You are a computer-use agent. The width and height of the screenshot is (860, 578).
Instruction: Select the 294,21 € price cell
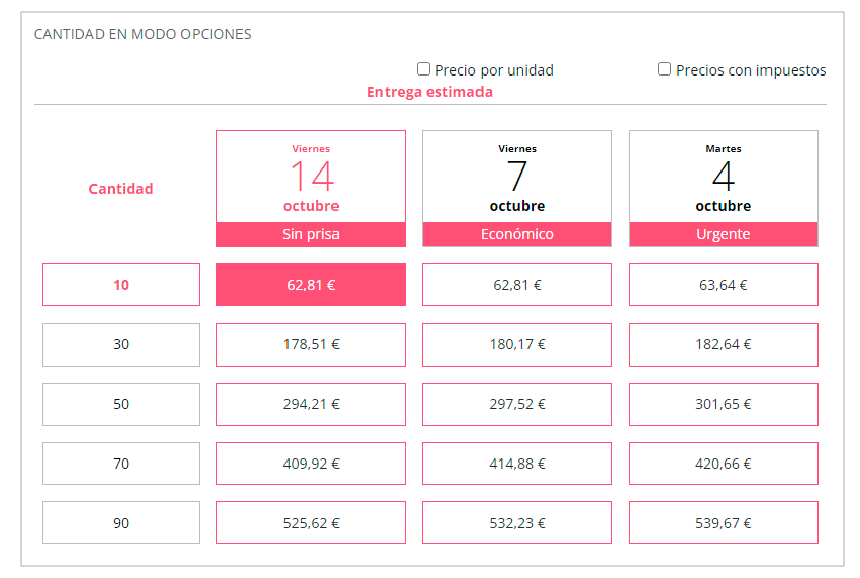311,404
